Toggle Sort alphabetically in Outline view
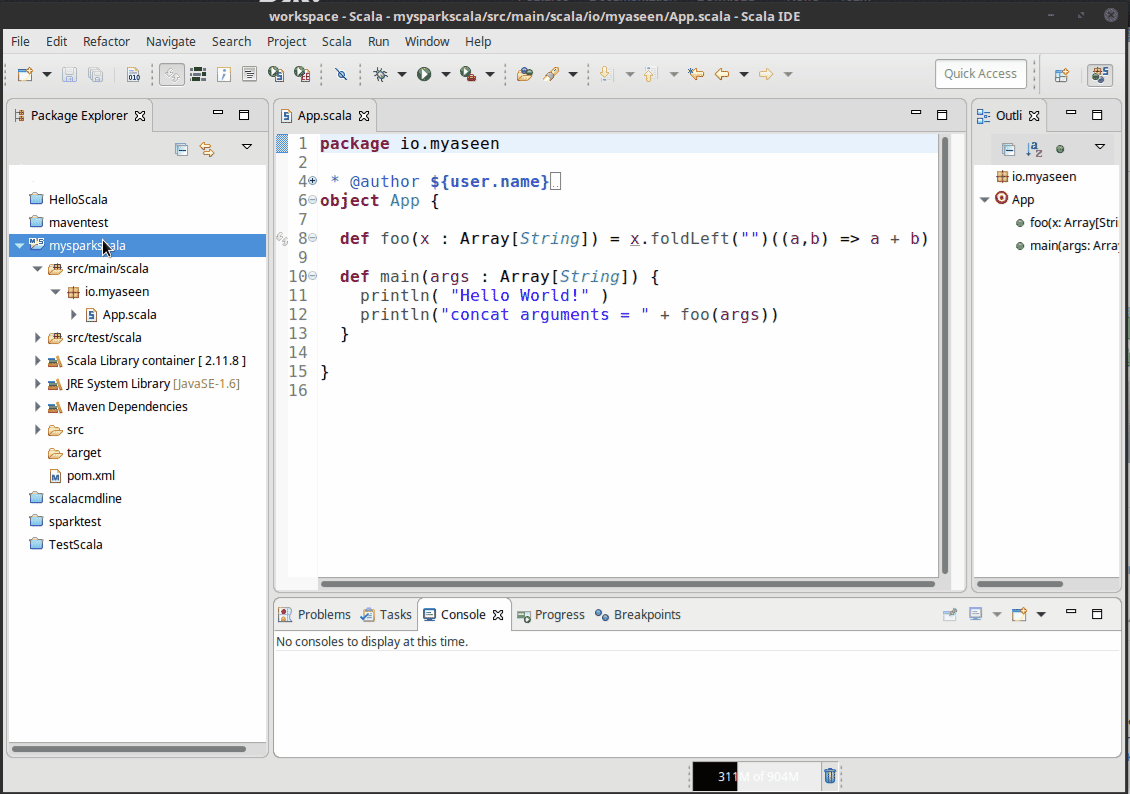This screenshot has width=1130, height=794. pyautogui.click(x=1034, y=149)
